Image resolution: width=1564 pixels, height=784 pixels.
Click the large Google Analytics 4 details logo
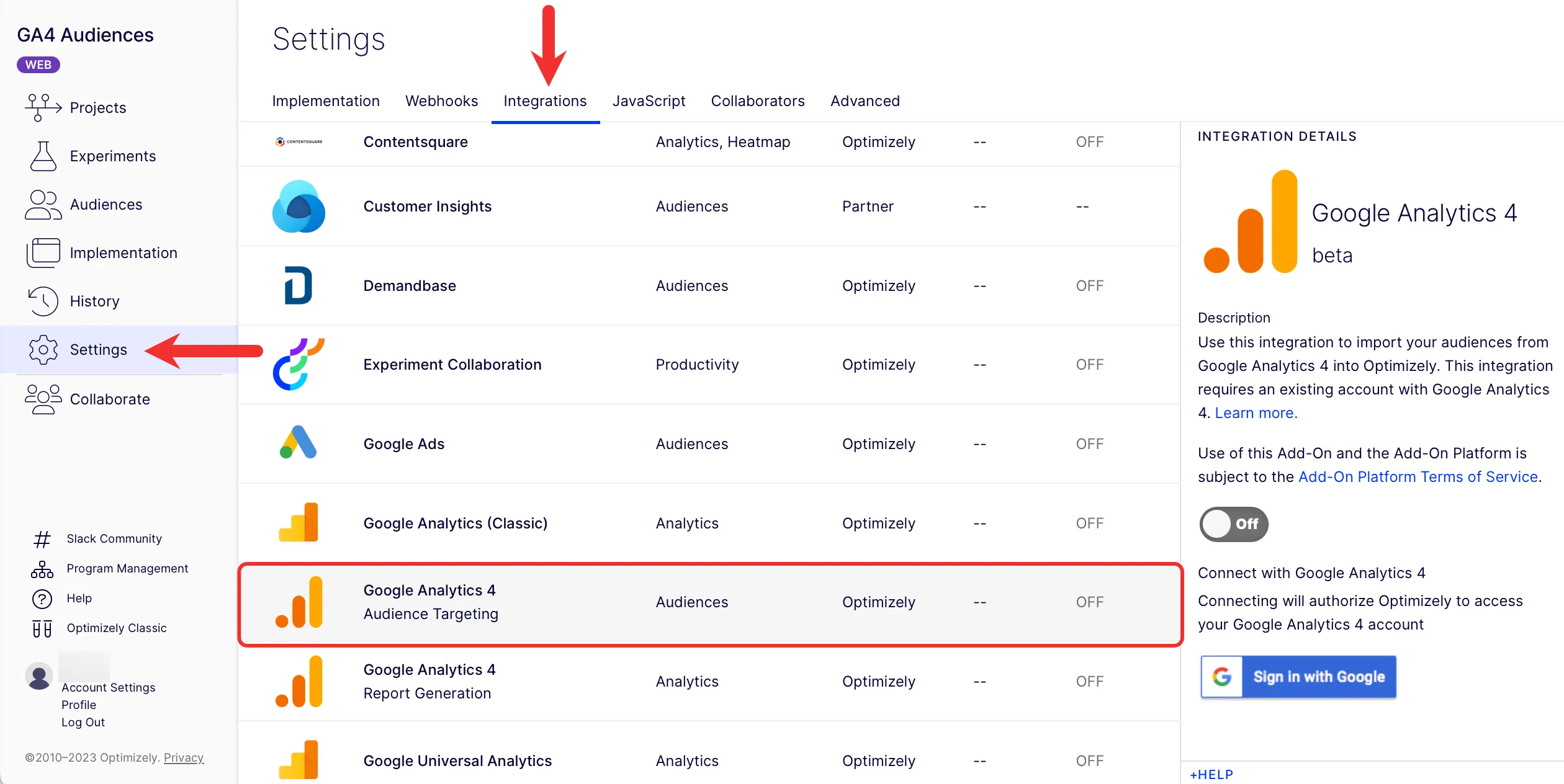[x=1251, y=221]
